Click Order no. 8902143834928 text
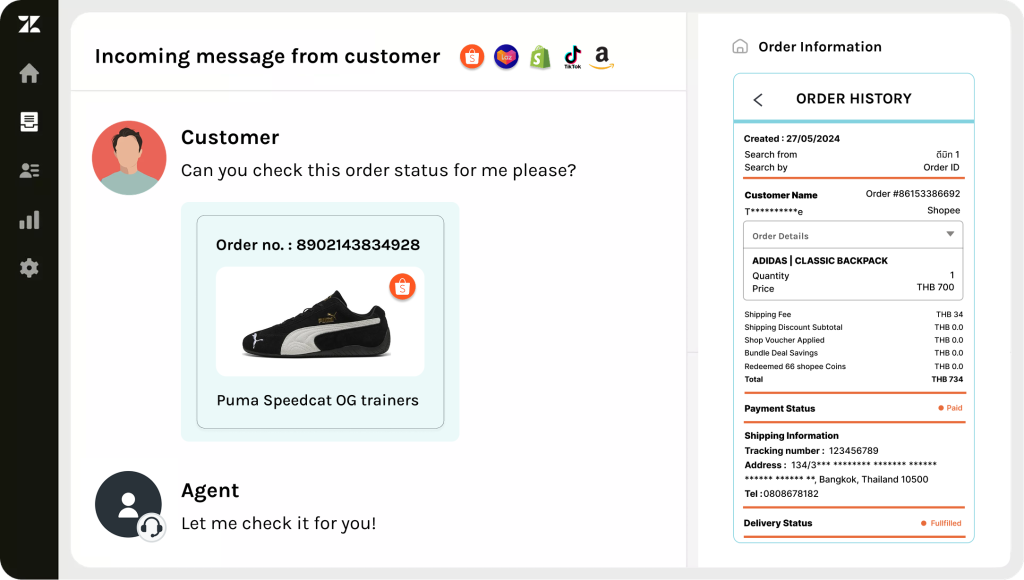1024x580 pixels. point(318,245)
